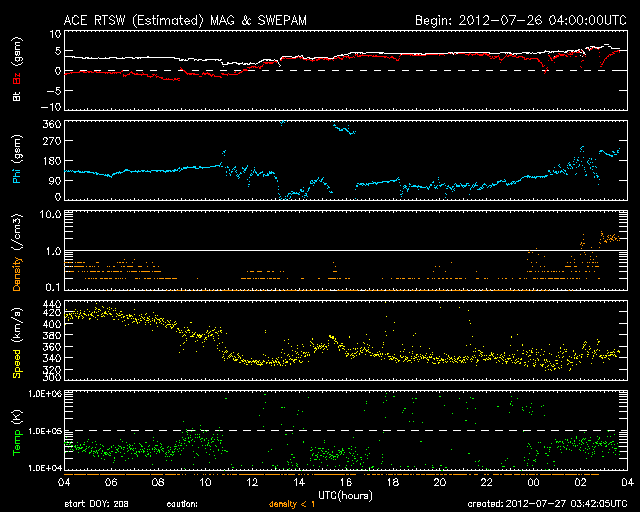Viewport: 640px width, 512px height.
Task: Click the '400' tick on the Speed axis
Action: [x=52, y=325]
